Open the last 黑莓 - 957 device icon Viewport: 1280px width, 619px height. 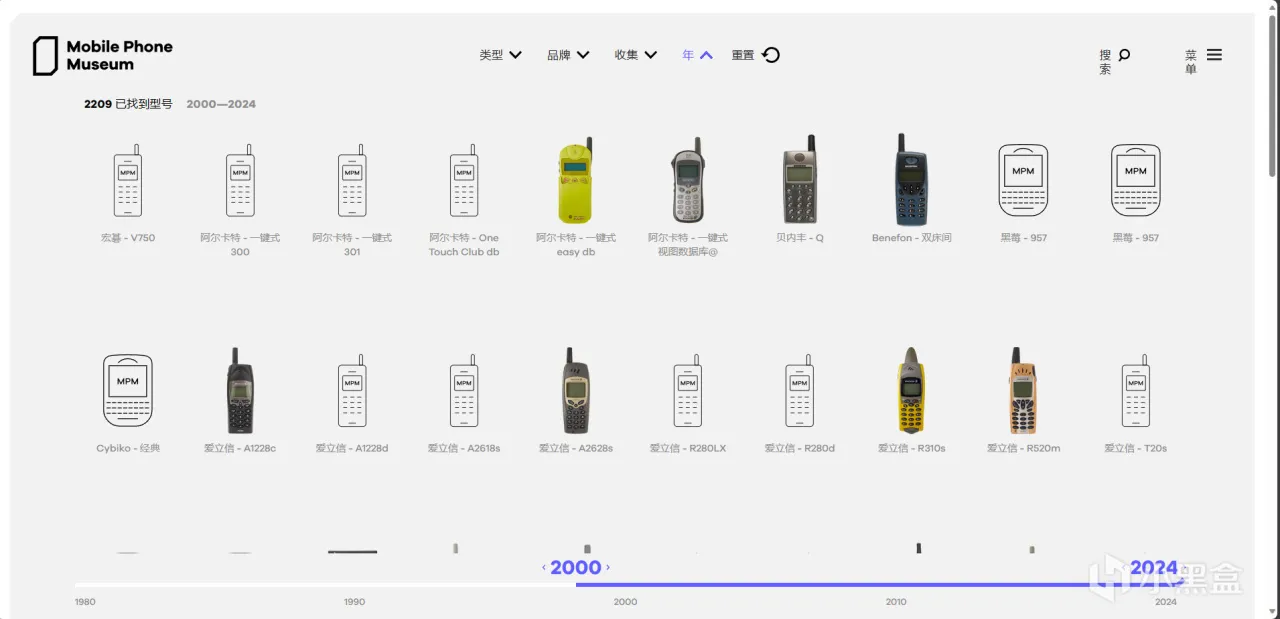click(x=1136, y=181)
